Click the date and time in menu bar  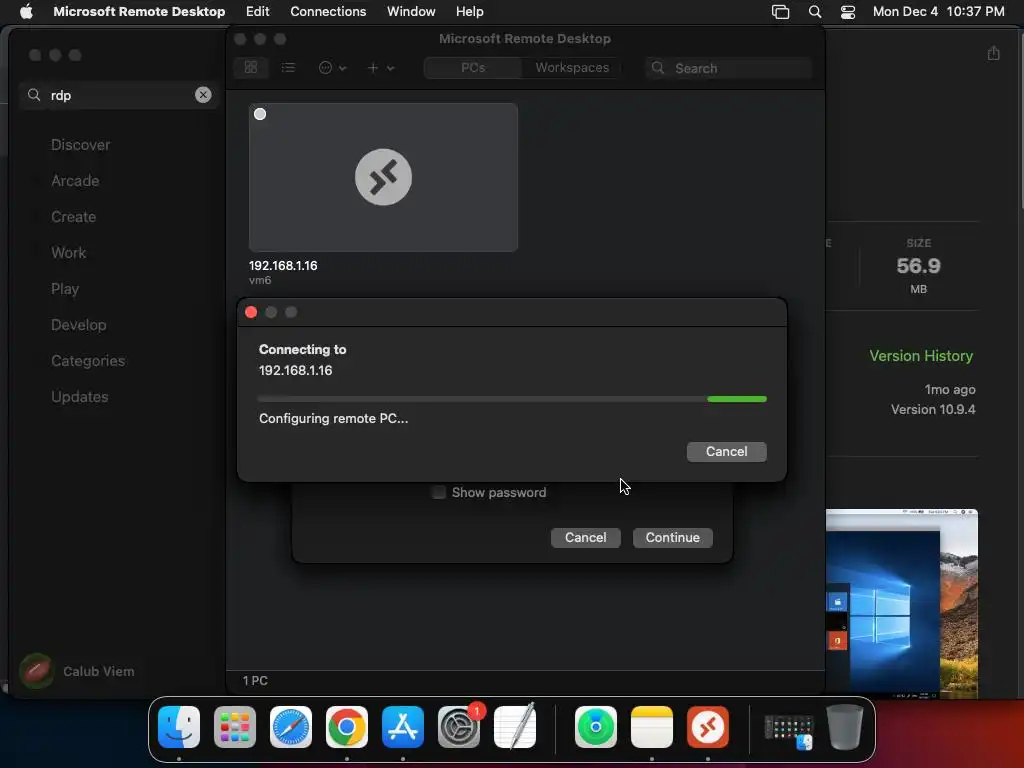(938, 12)
